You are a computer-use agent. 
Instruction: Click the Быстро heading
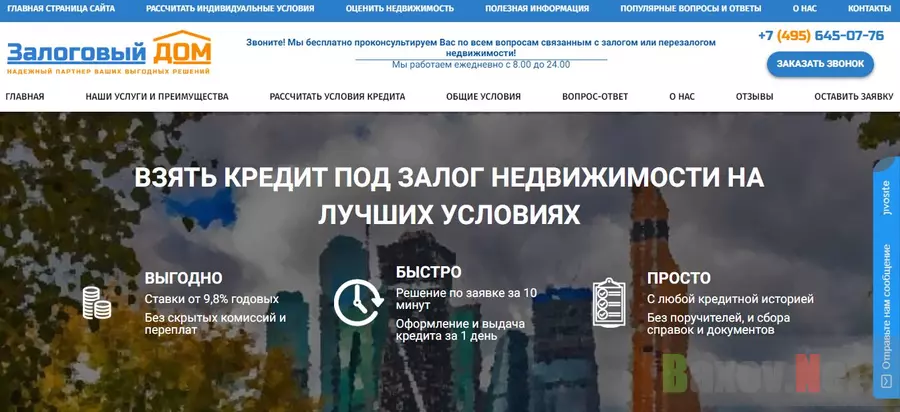[428, 272]
